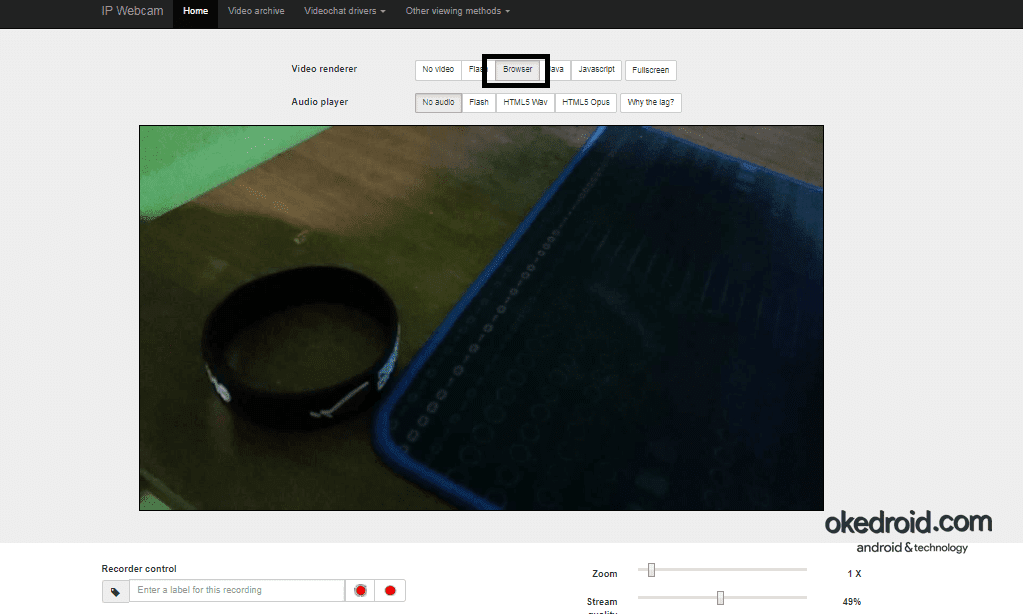
Task: Click the recording label input field
Action: pos(237,591)
